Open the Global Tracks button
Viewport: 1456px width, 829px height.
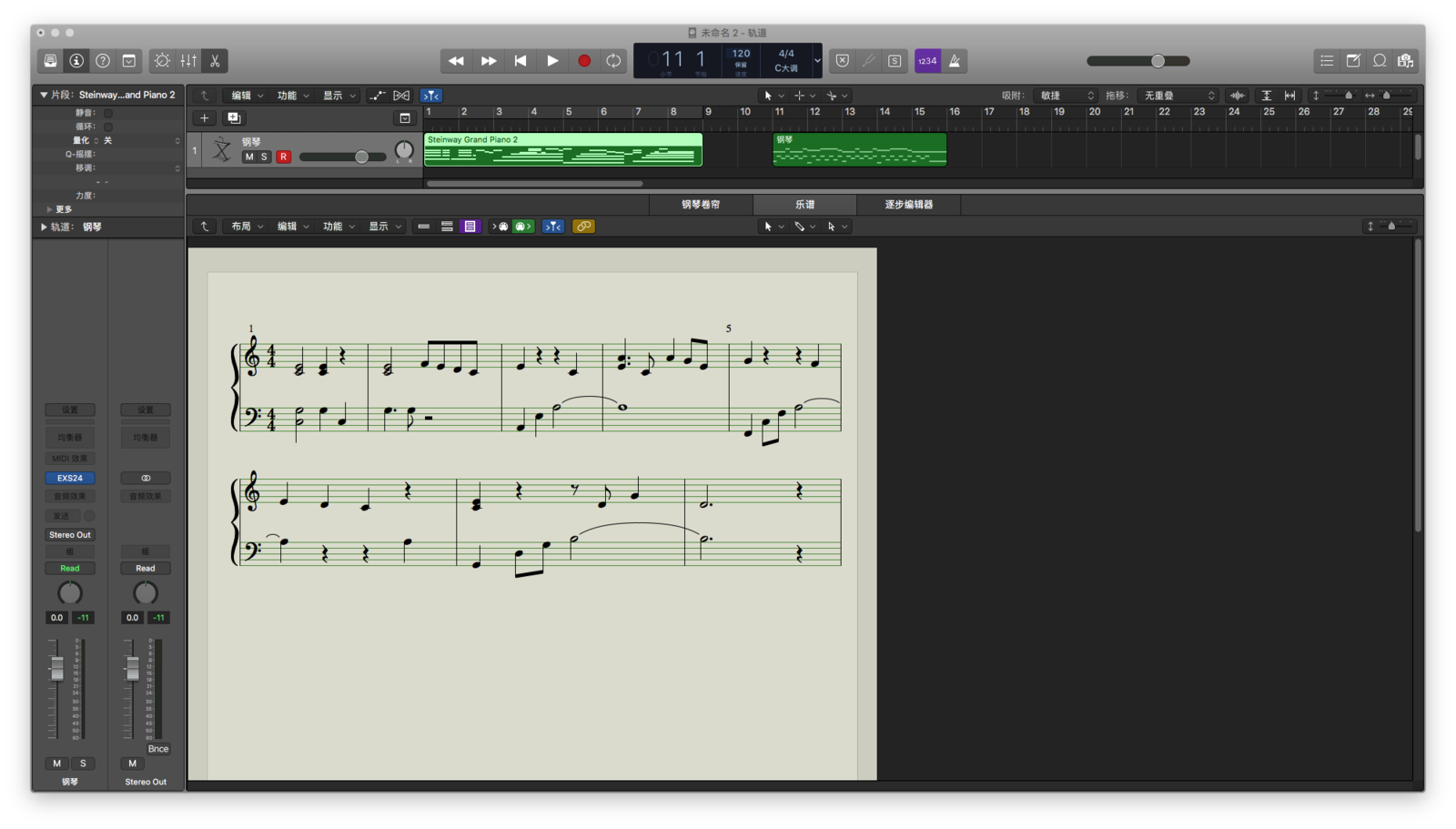point(405,118)
